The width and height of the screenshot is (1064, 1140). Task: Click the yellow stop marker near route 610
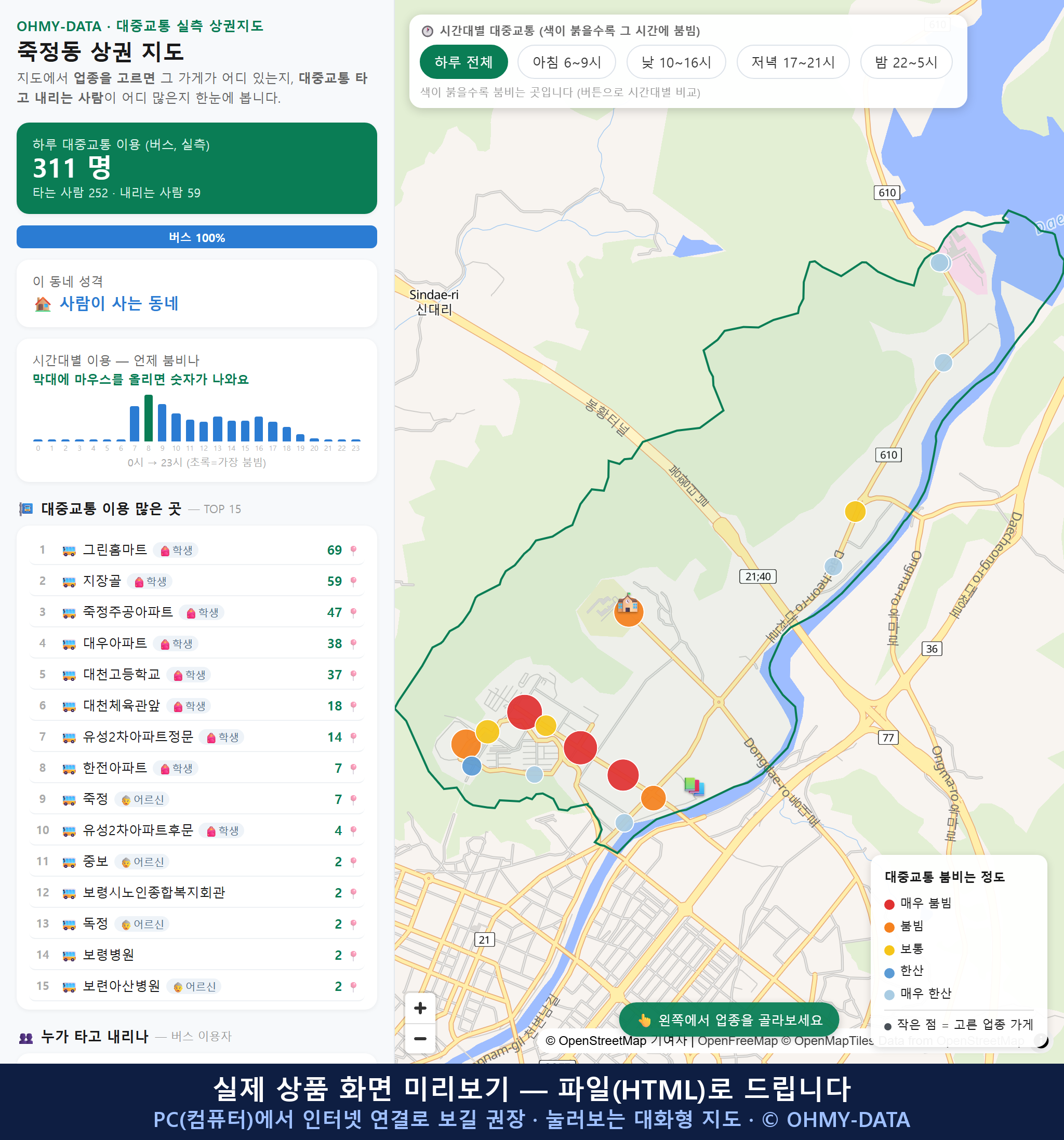[855, 511]
